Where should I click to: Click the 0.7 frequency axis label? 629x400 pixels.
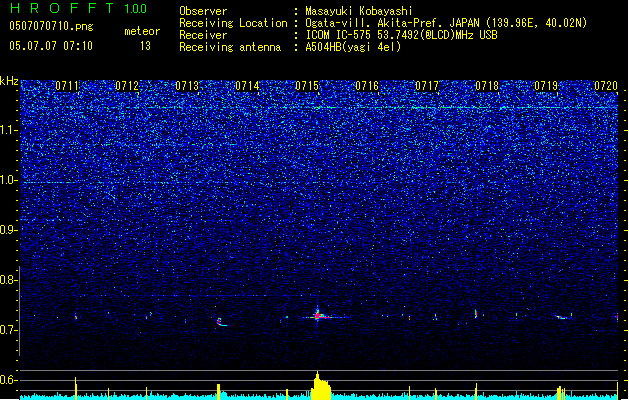tap(8, 330)
